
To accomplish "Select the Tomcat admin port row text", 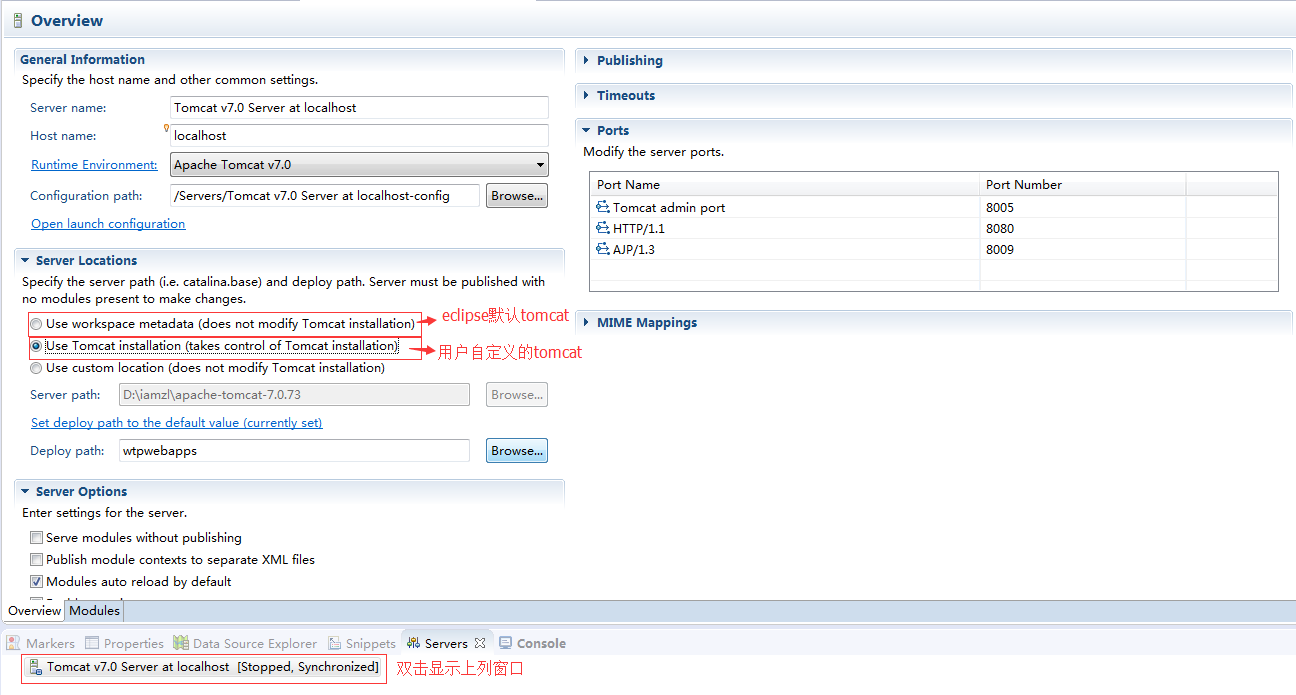I will tap(669, 208).
